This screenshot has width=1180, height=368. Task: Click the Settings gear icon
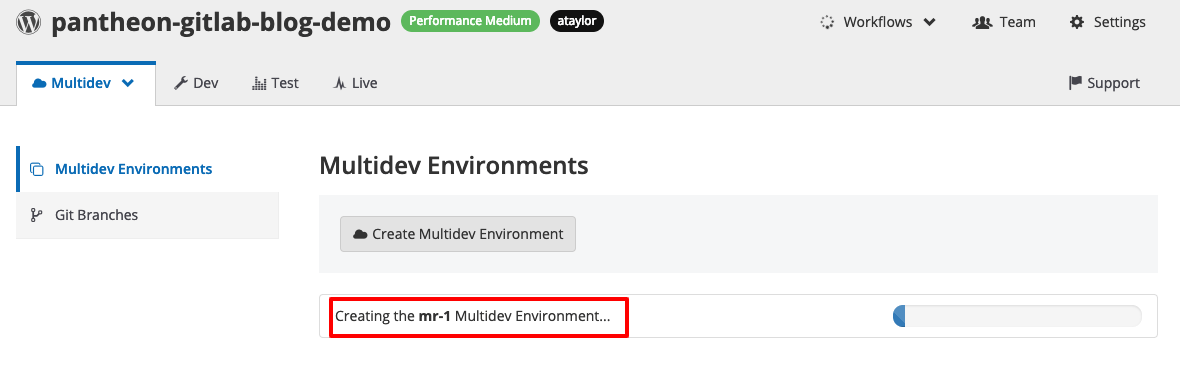[1077, 22]
